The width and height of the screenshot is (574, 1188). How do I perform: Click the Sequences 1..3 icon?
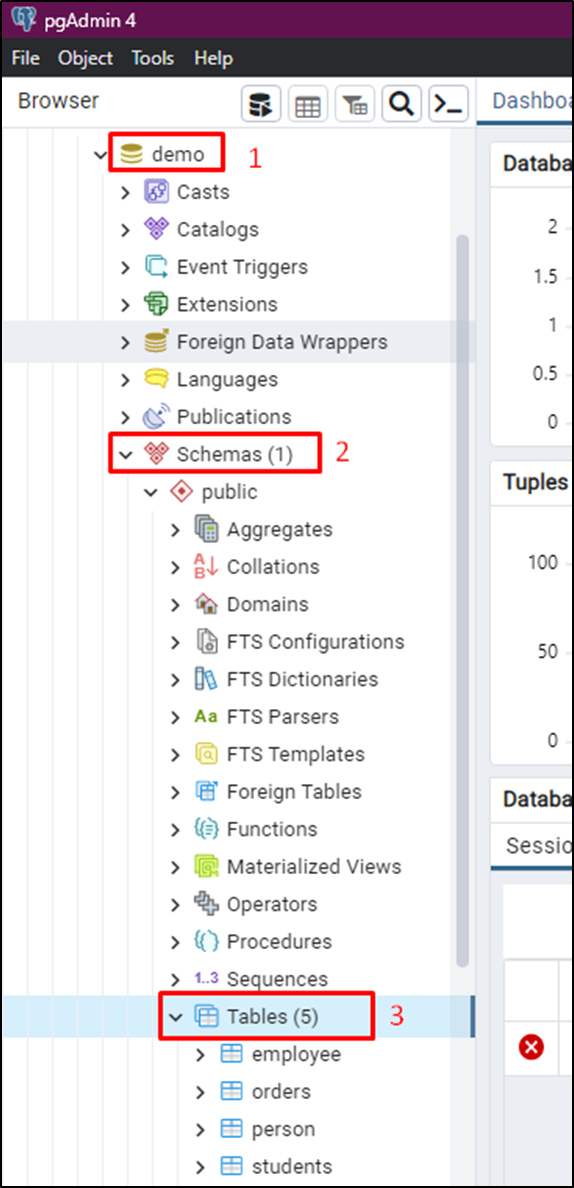pos(206,979)
